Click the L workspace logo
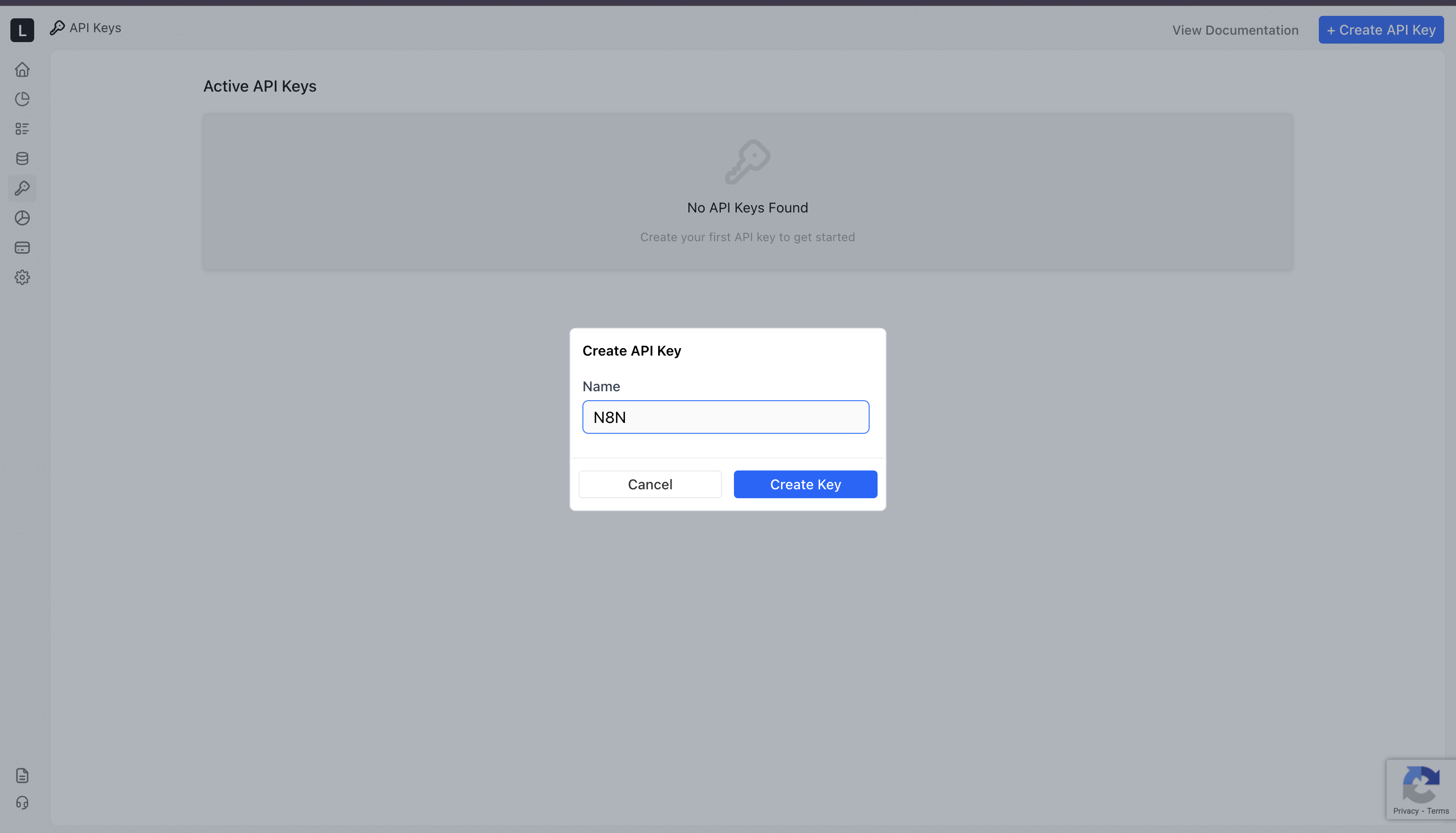 pyautogui.click(x=22, y=30)
